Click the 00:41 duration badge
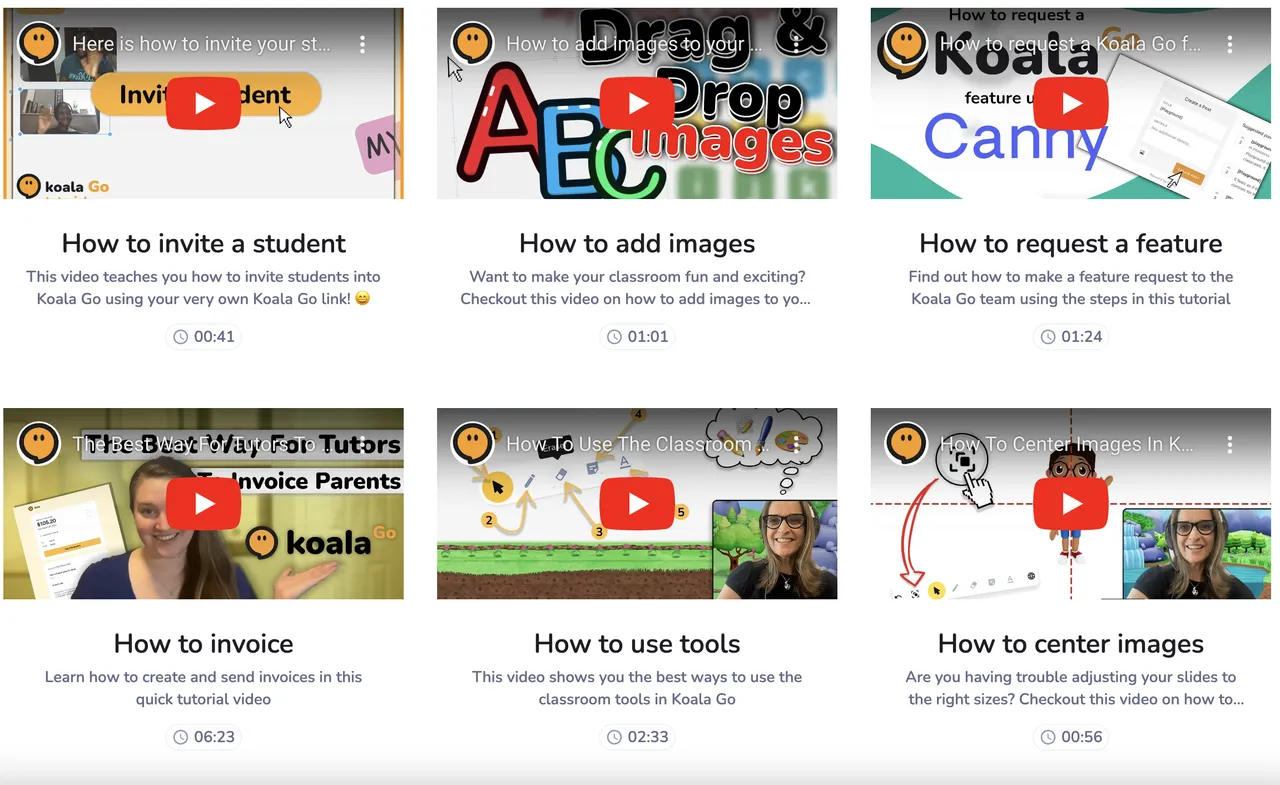 [x=204, y=337]
